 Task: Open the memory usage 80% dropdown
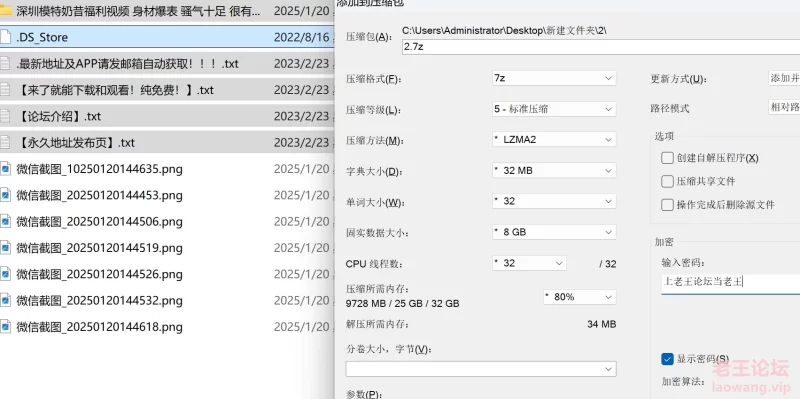click(x=580, y=297)
